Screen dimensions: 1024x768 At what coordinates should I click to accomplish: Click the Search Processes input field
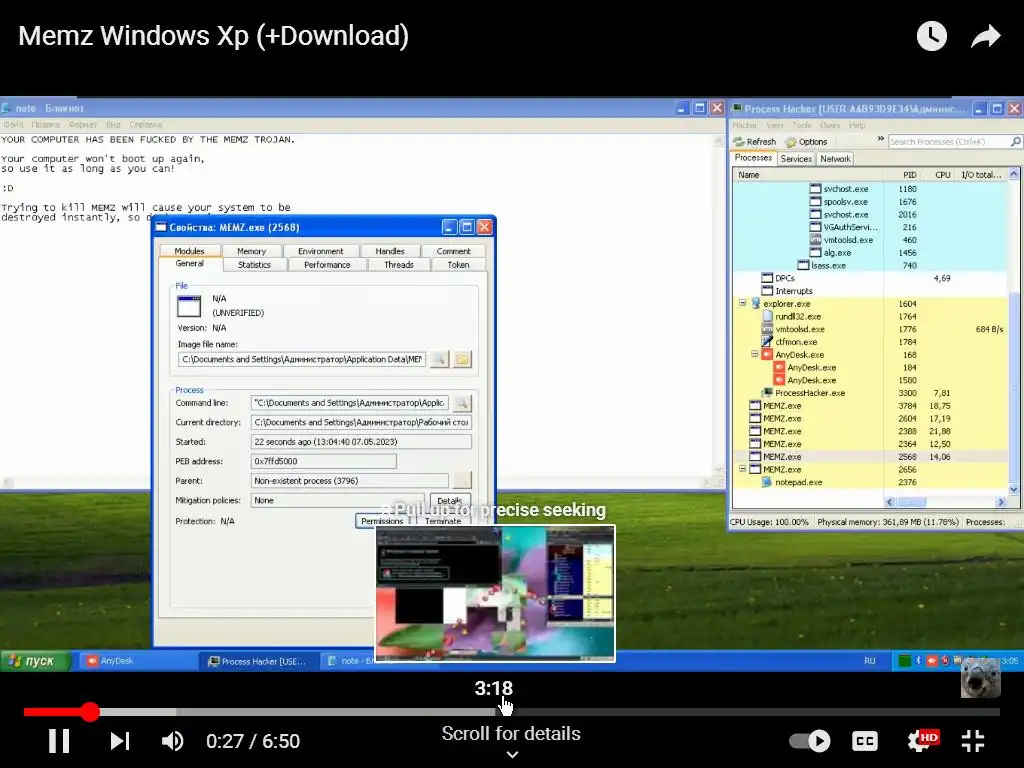pos(948,142)
